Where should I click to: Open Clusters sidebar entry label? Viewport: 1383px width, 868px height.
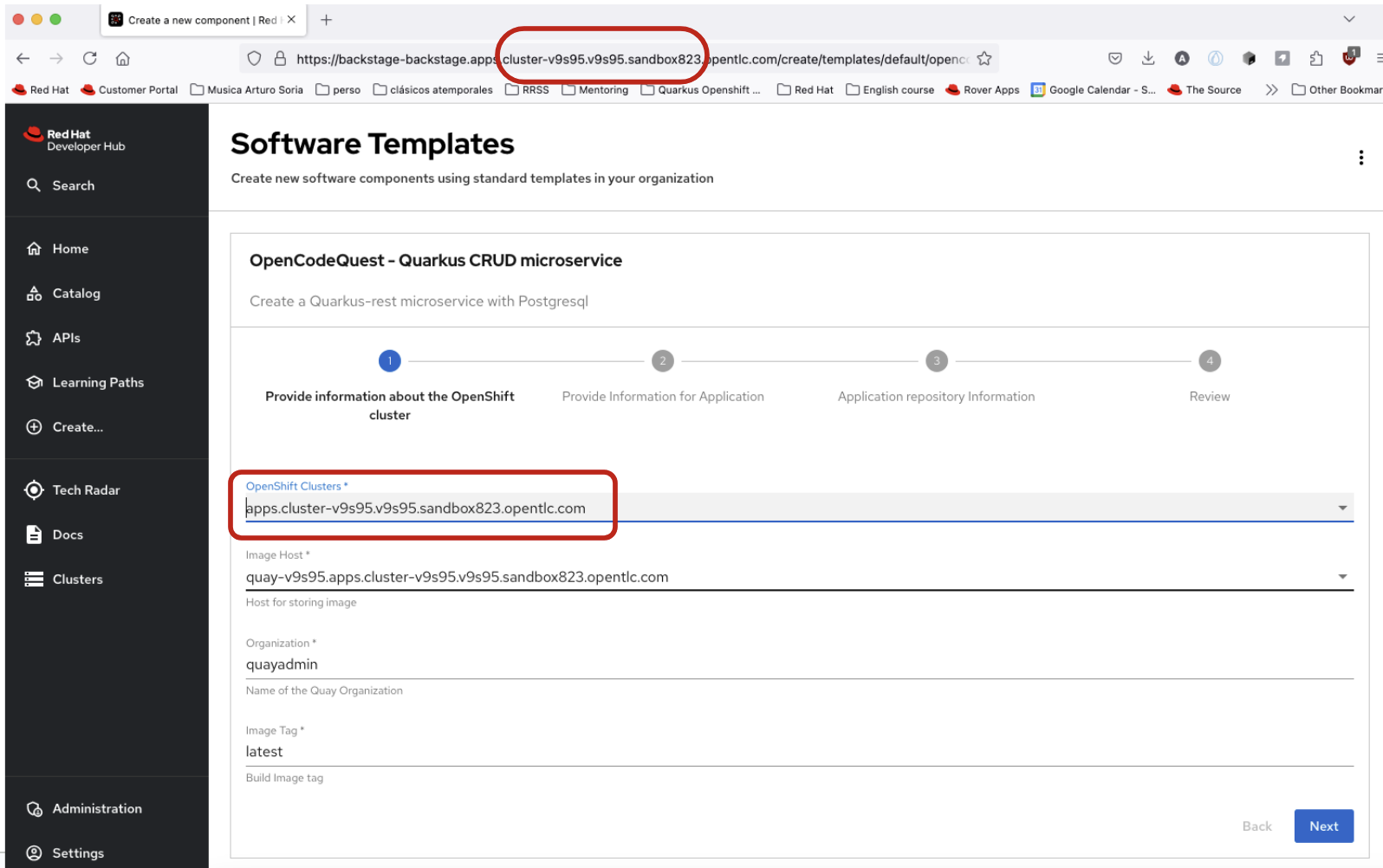point(77,580)
